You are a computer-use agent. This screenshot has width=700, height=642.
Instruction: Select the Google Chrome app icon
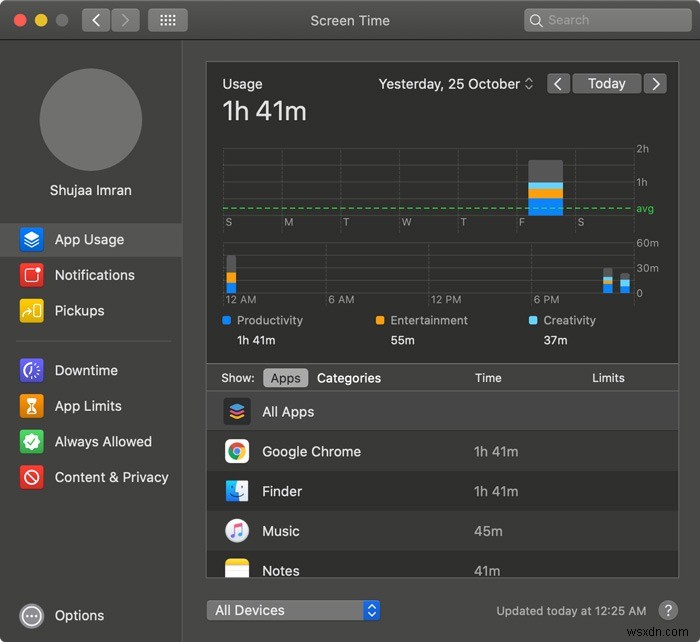pos(237,451)
